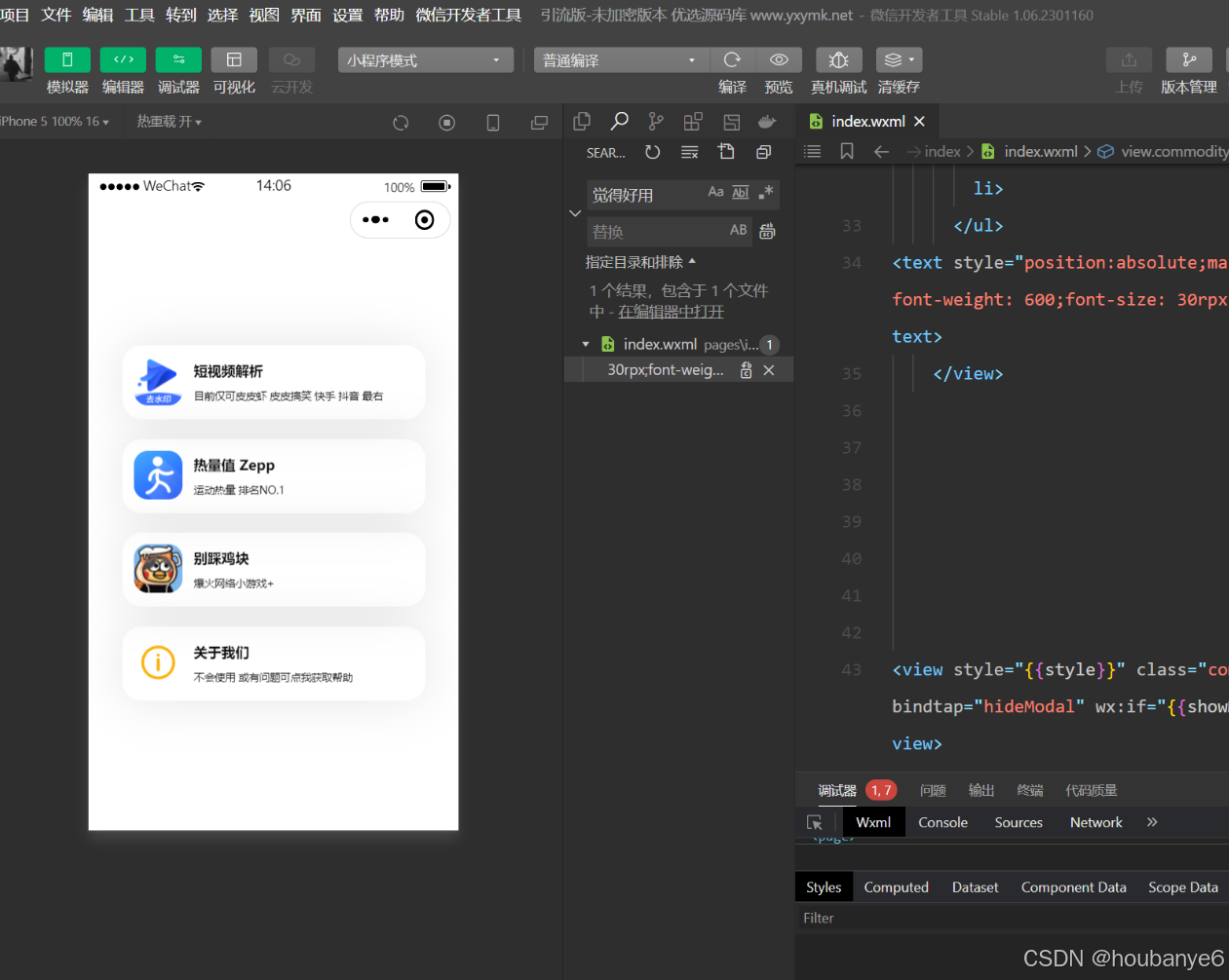The image size is (1229, 980).
Task: Toggle the 编辑器 editor panel button
Action: 123,59
